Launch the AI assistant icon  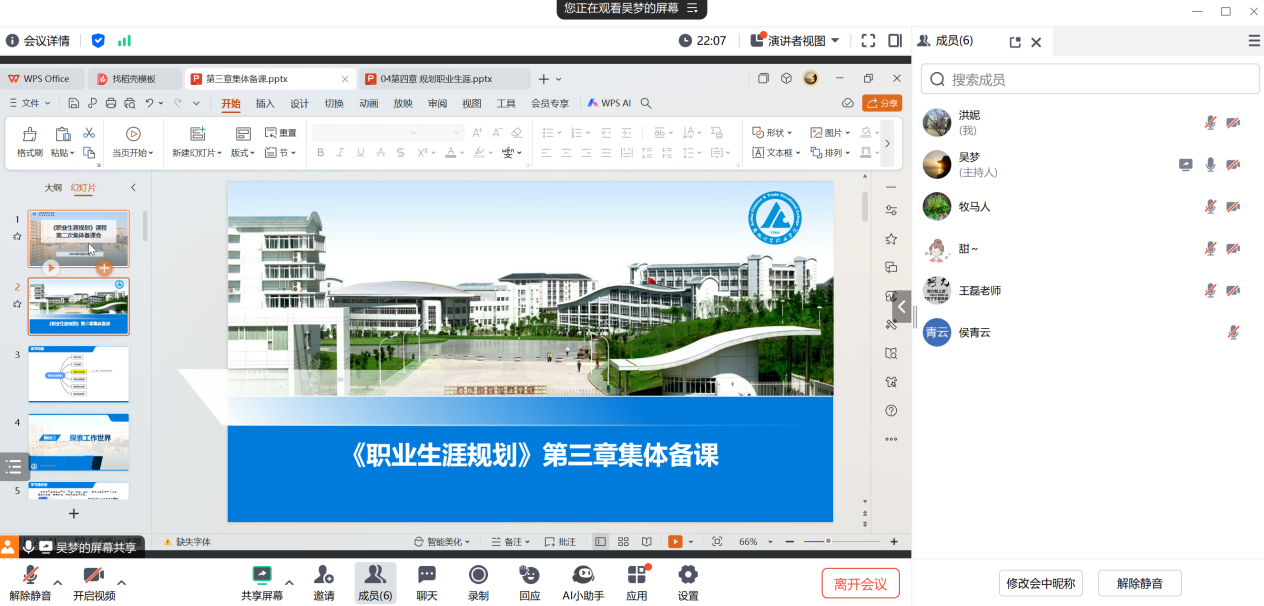coord(583,575)
